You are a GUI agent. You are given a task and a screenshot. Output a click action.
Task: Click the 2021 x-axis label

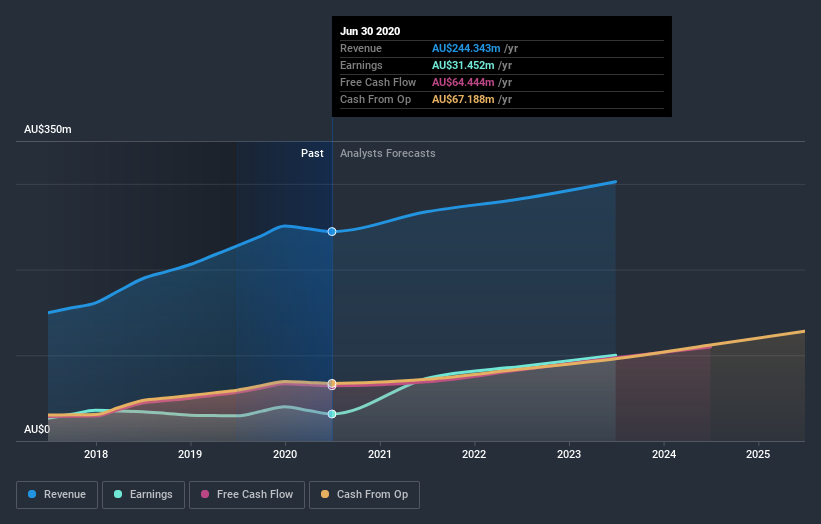pyautogui.click(x=380, y=454)
